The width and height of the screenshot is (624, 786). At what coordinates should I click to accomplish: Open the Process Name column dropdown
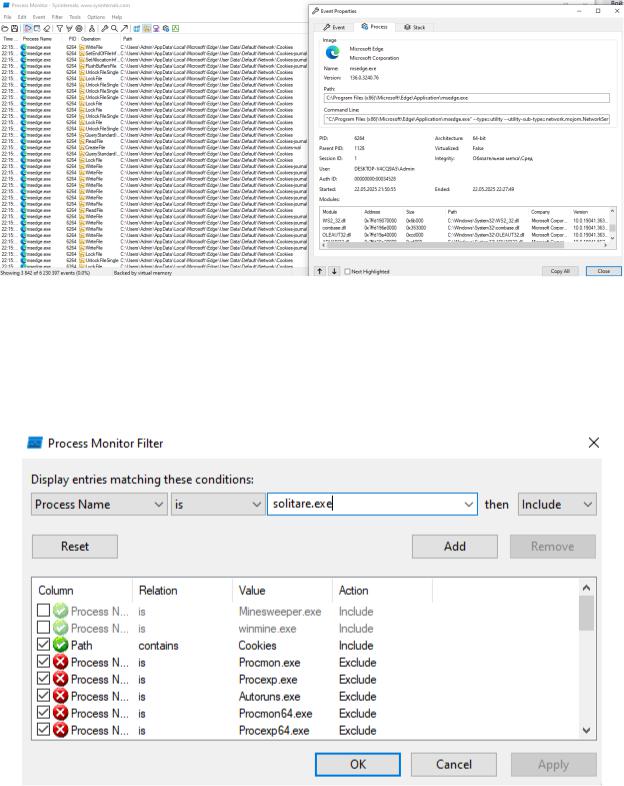[x=99, y=504]
